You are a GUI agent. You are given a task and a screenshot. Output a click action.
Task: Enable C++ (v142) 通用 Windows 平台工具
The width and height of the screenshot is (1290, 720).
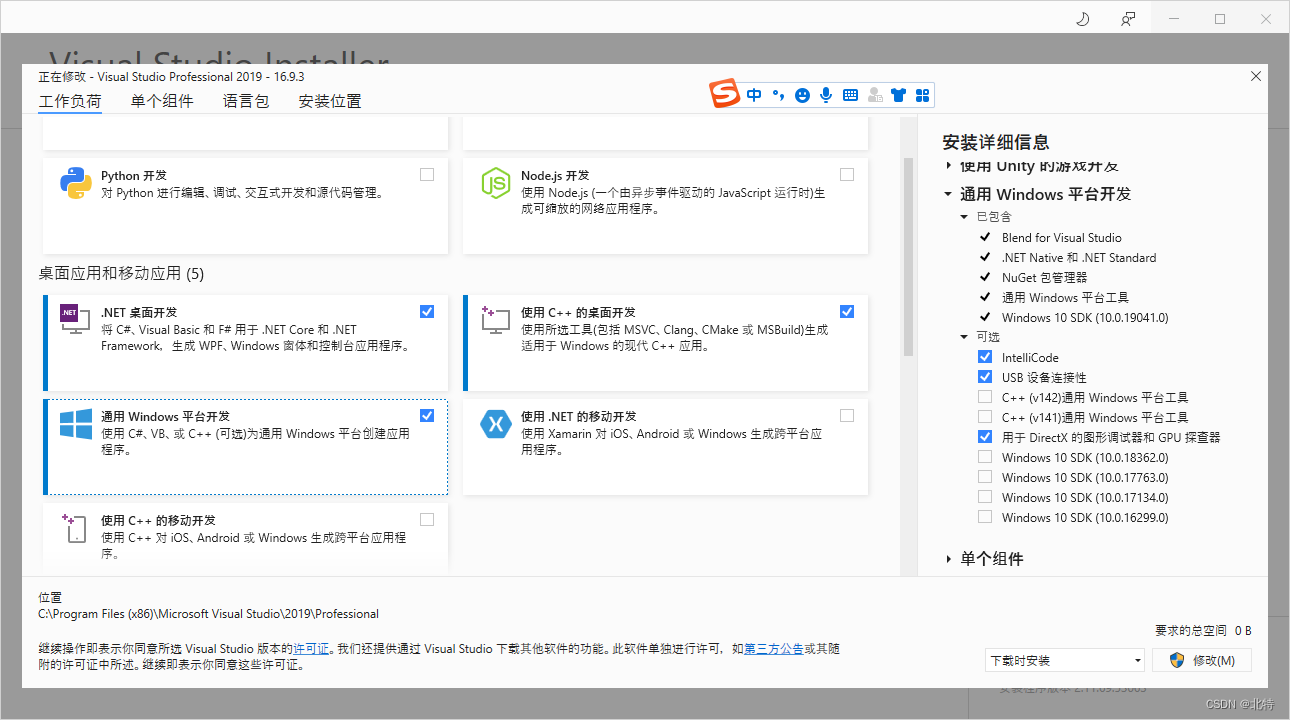tap(985, 397)
